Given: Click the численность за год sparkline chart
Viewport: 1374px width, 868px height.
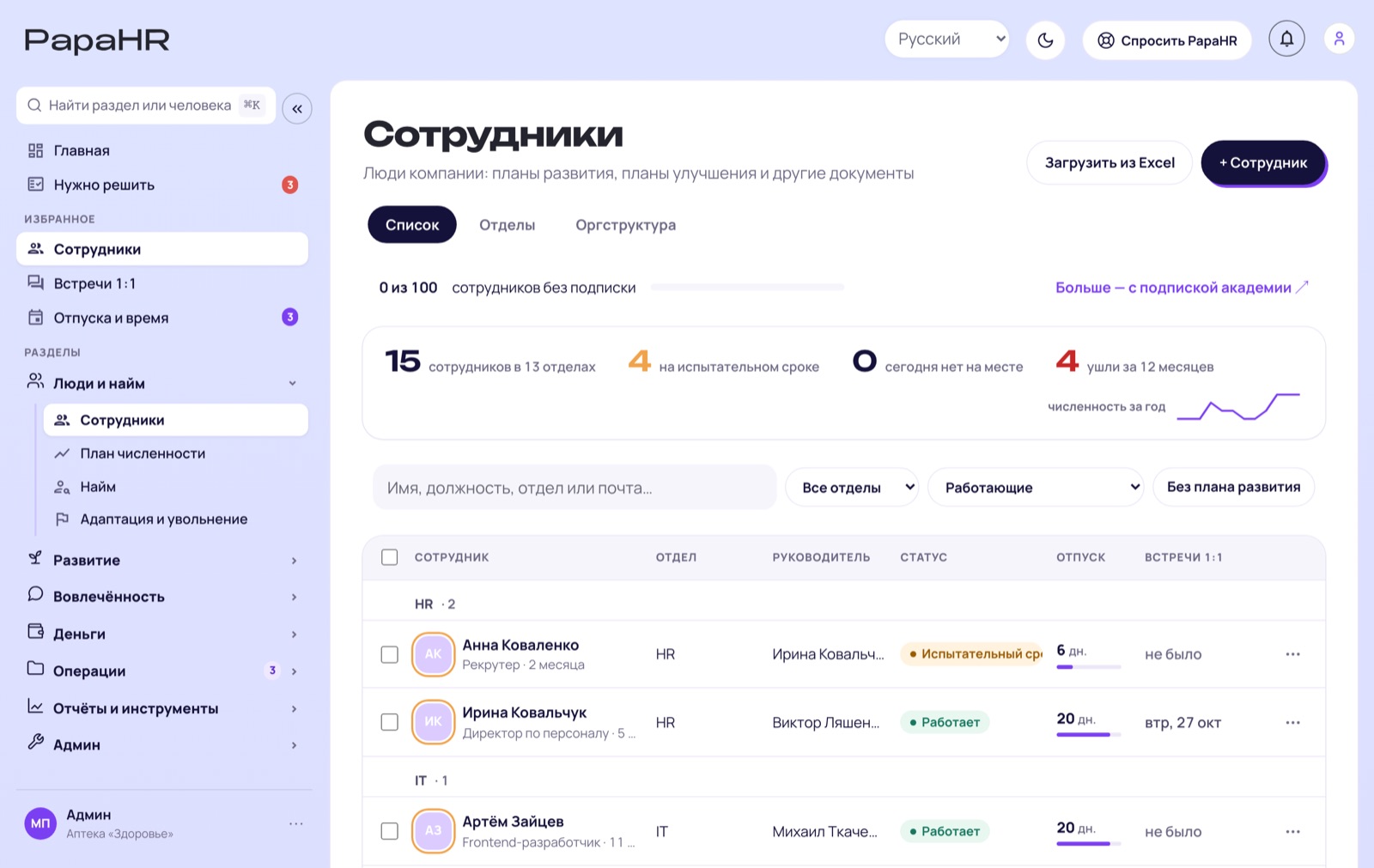Looking at the screenshot, I should tap(1238, 406).
